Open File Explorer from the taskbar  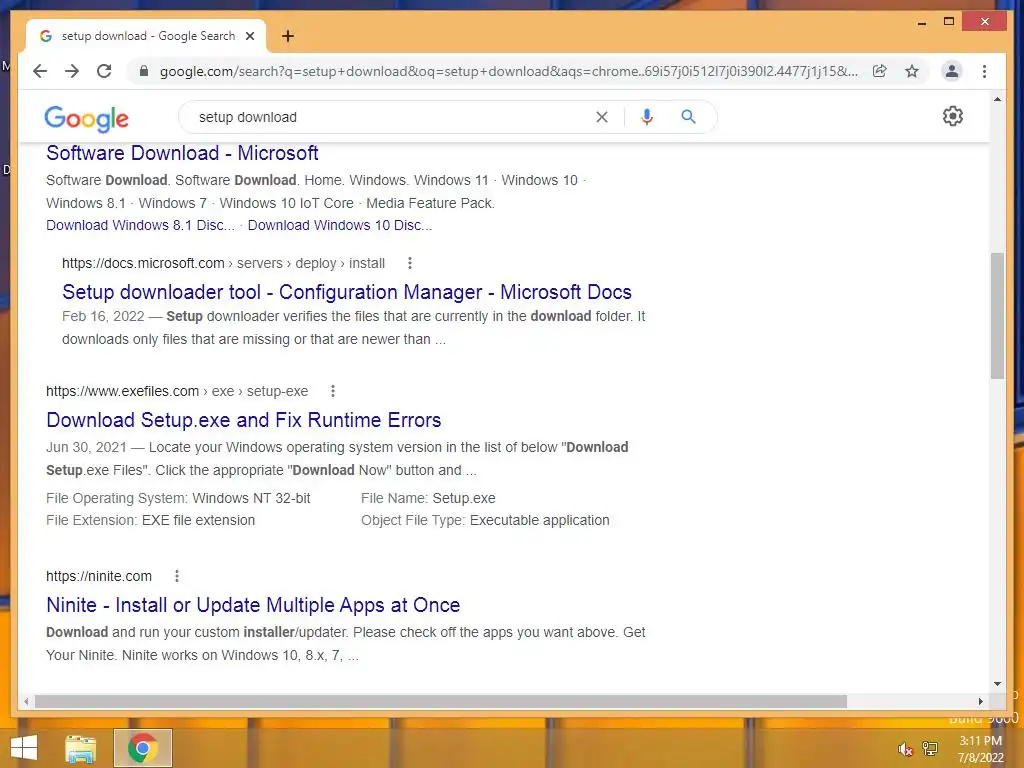coord(81,748)
